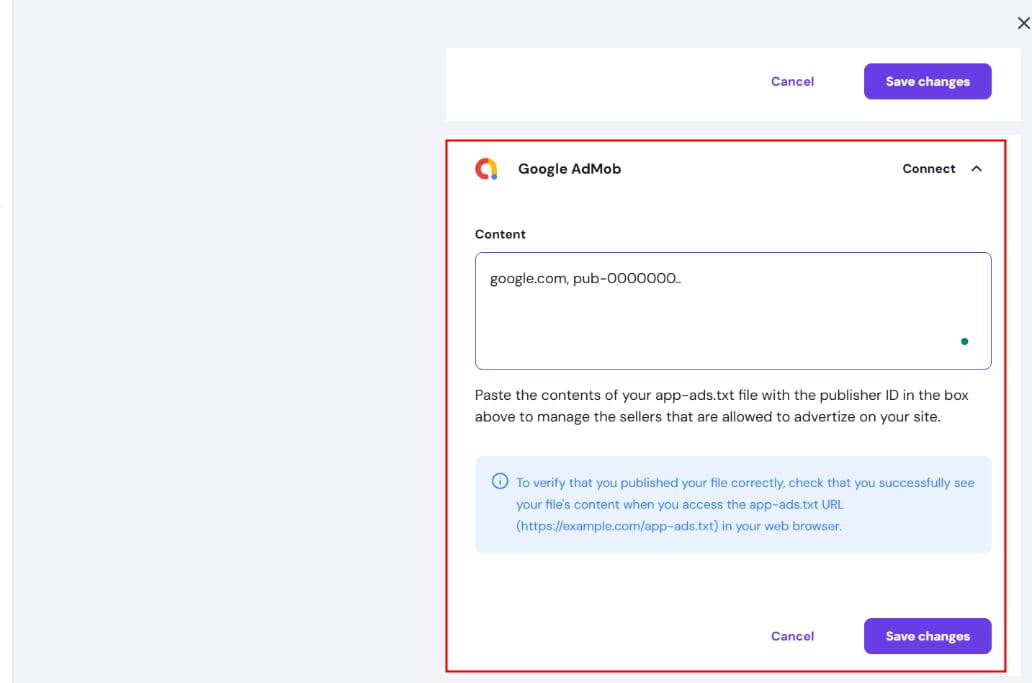Click the 'google.com, pub-0000000..' text
The image size is (1032, 683).
(x=585, y=279)
